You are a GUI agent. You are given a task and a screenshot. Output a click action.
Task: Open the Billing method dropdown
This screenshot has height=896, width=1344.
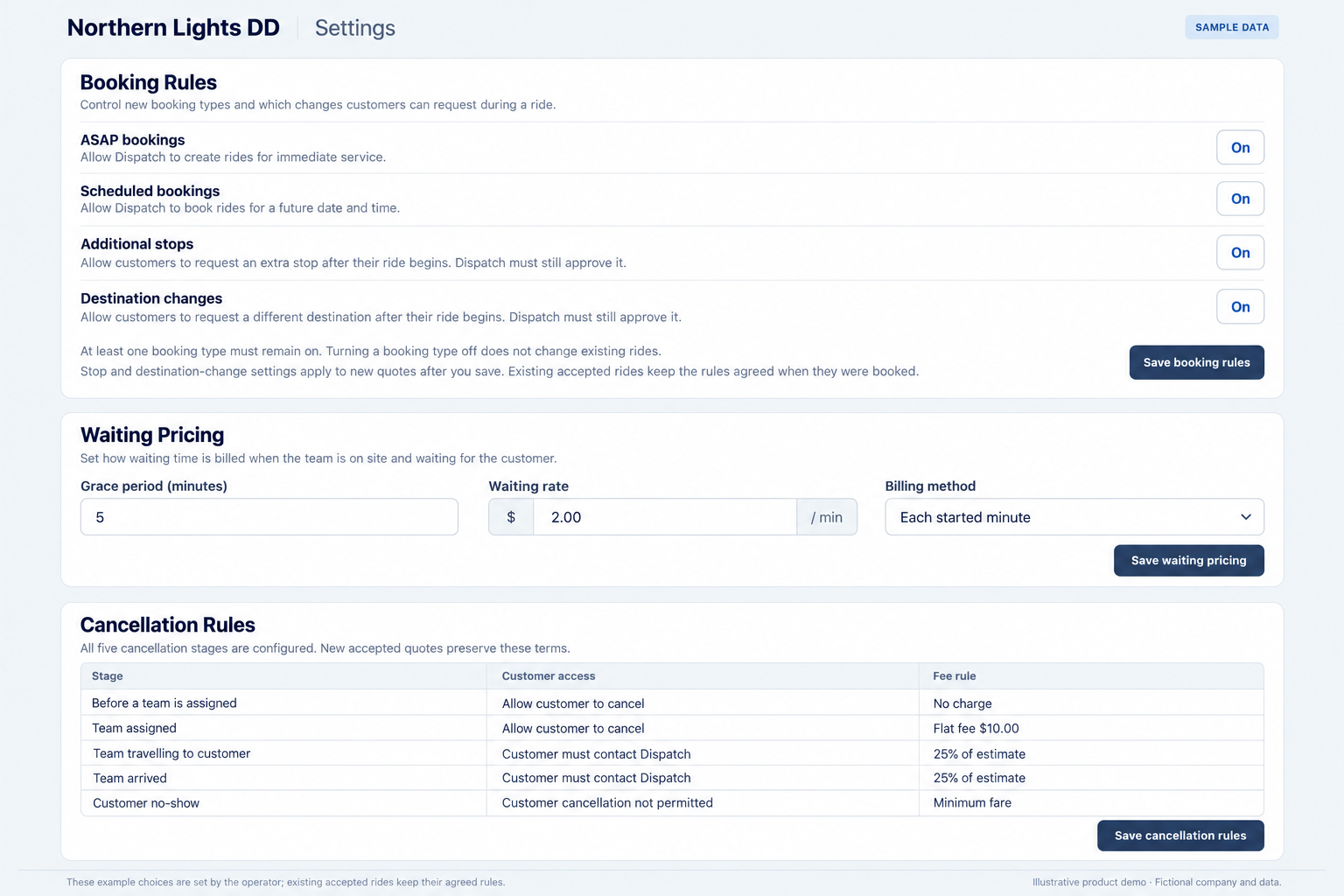coord(1074,517)
